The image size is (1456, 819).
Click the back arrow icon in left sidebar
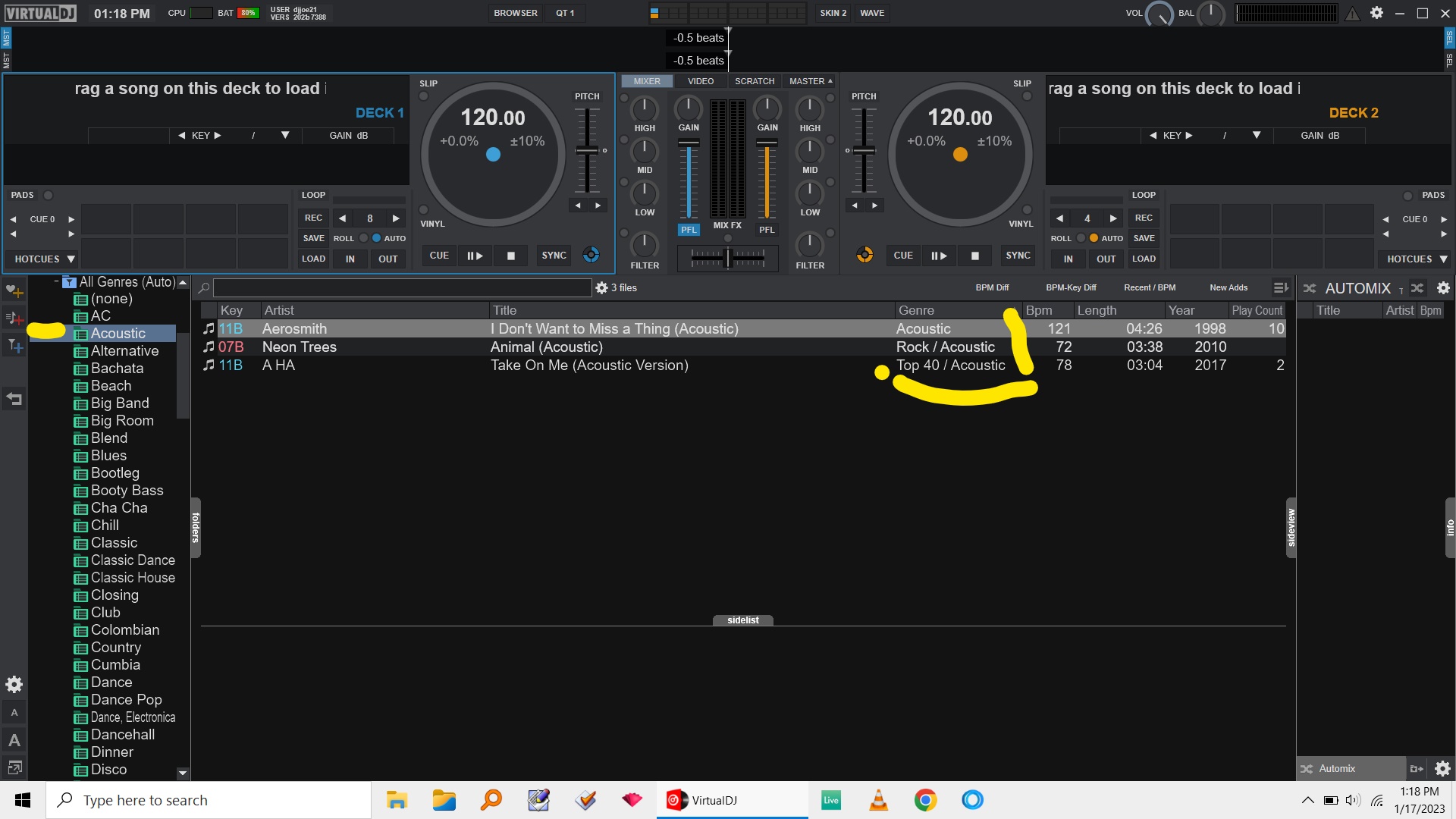(x=14, y=399)
